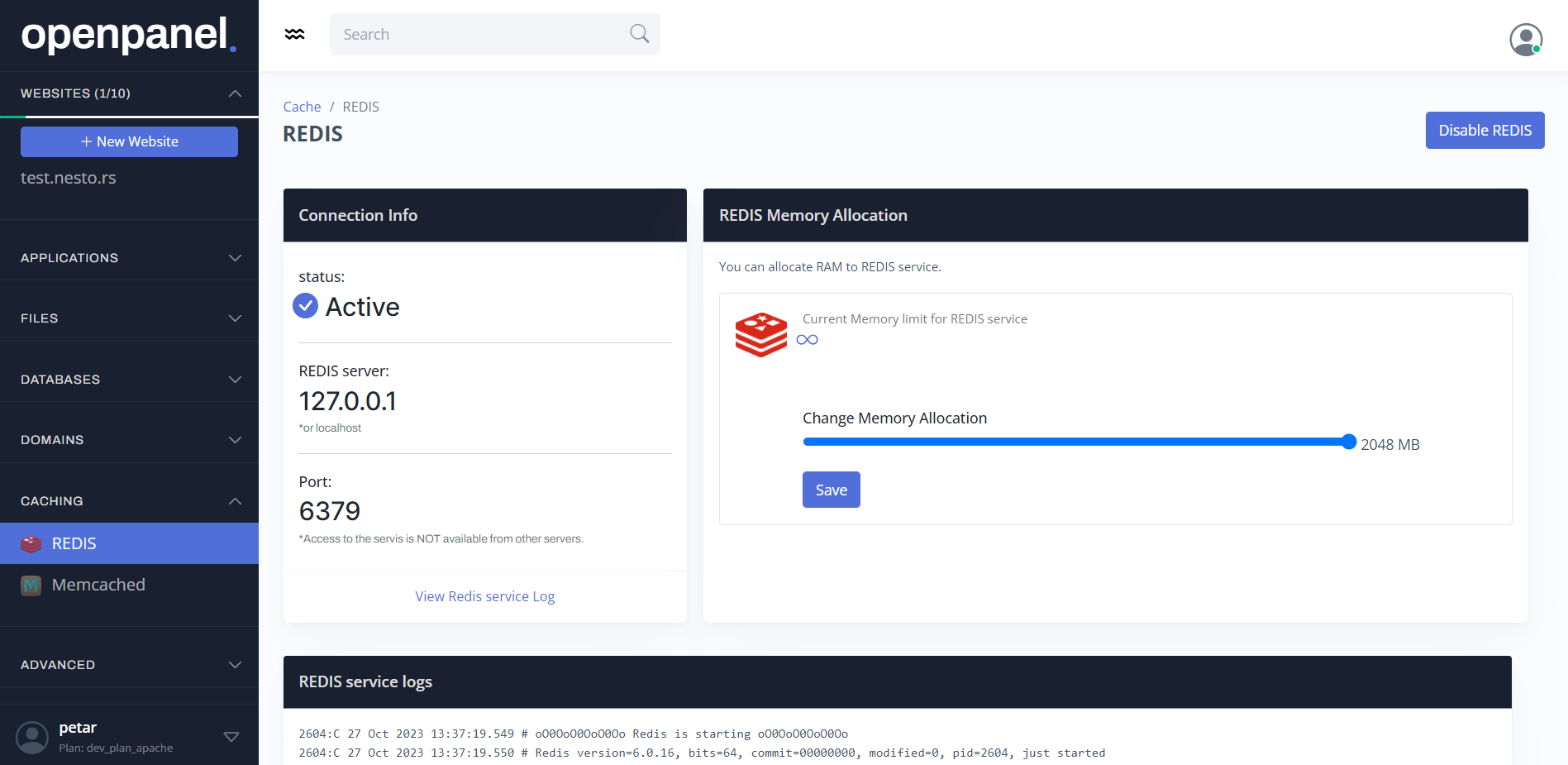Open the user profile avatar icon
The image size is (1568, 765).
(x=1525, y=39)
